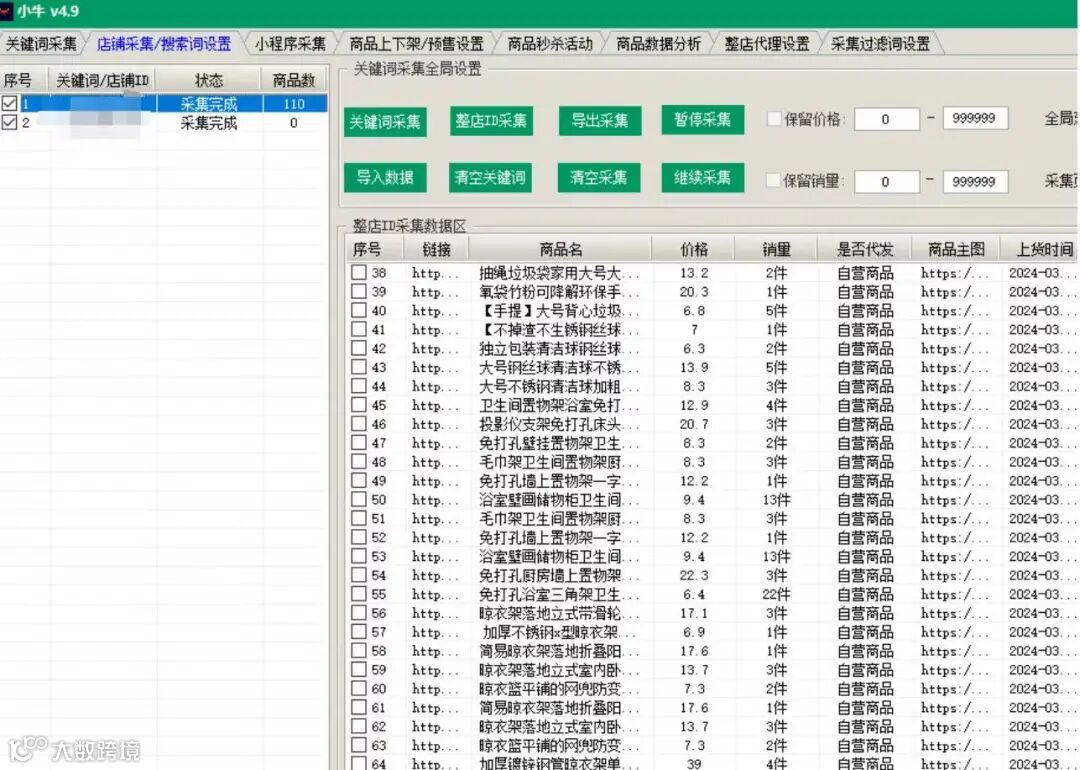
Task: Select product 【手提】大号背心垃圾
Action: [559, 311]
